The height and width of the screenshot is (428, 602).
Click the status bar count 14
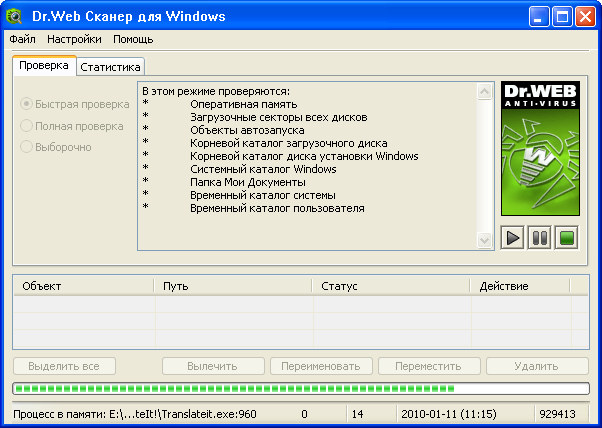pyautogui.click(x=357, y=414)
